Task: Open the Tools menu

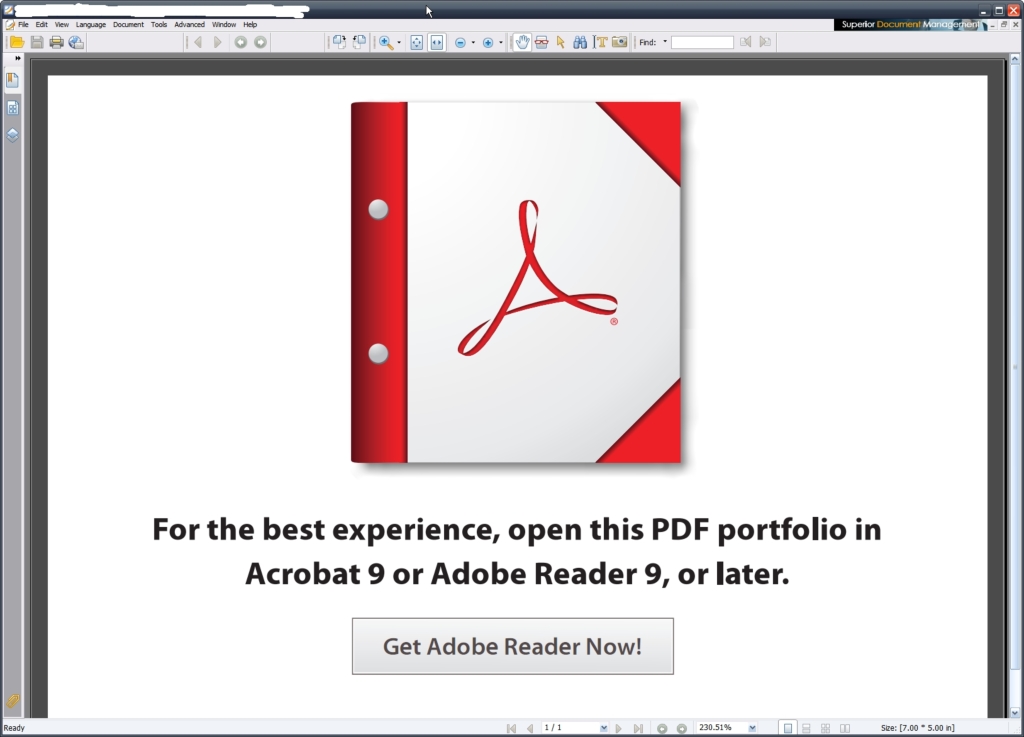Action: 159,25
